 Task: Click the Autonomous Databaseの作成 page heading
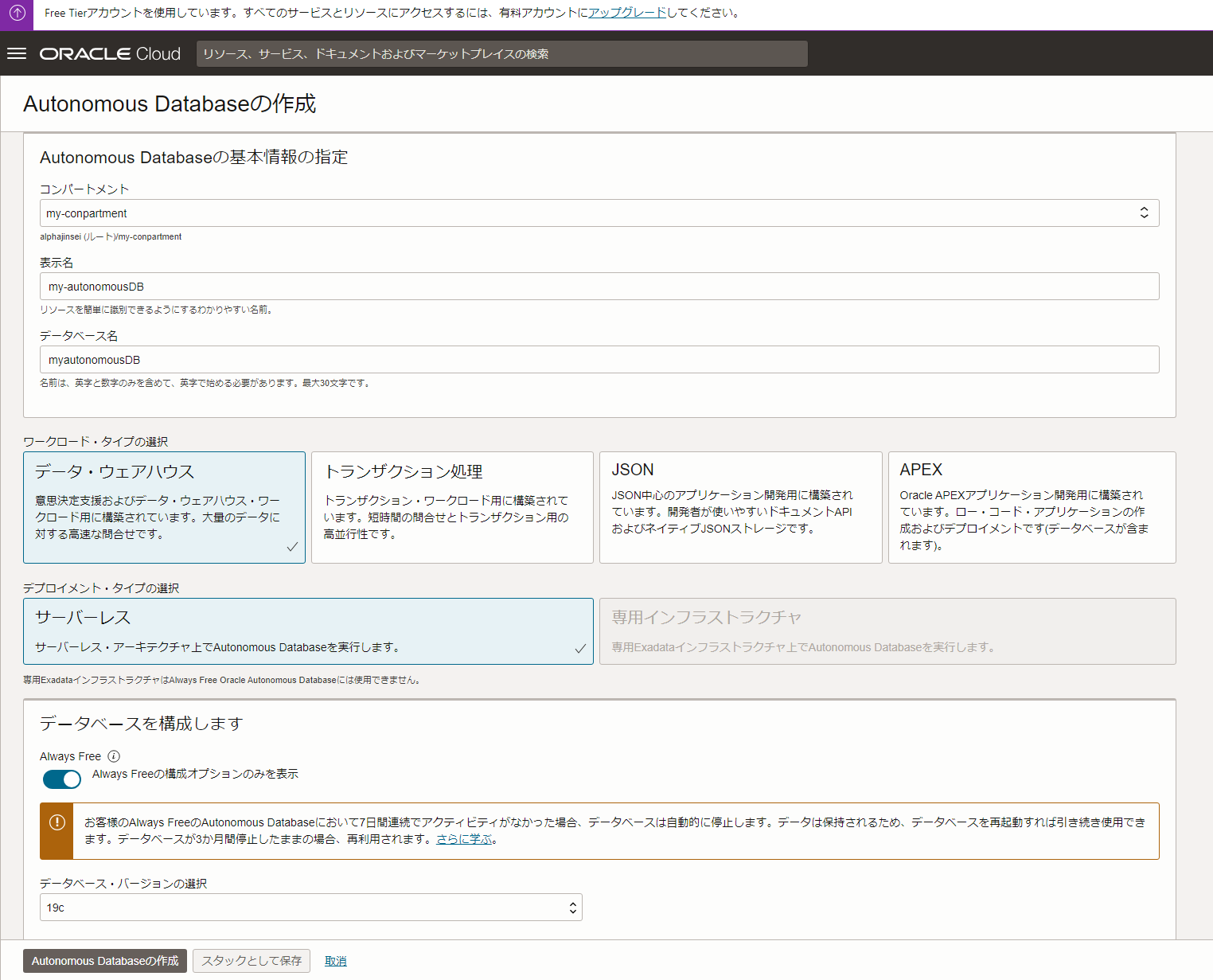[x=170, y=104]
